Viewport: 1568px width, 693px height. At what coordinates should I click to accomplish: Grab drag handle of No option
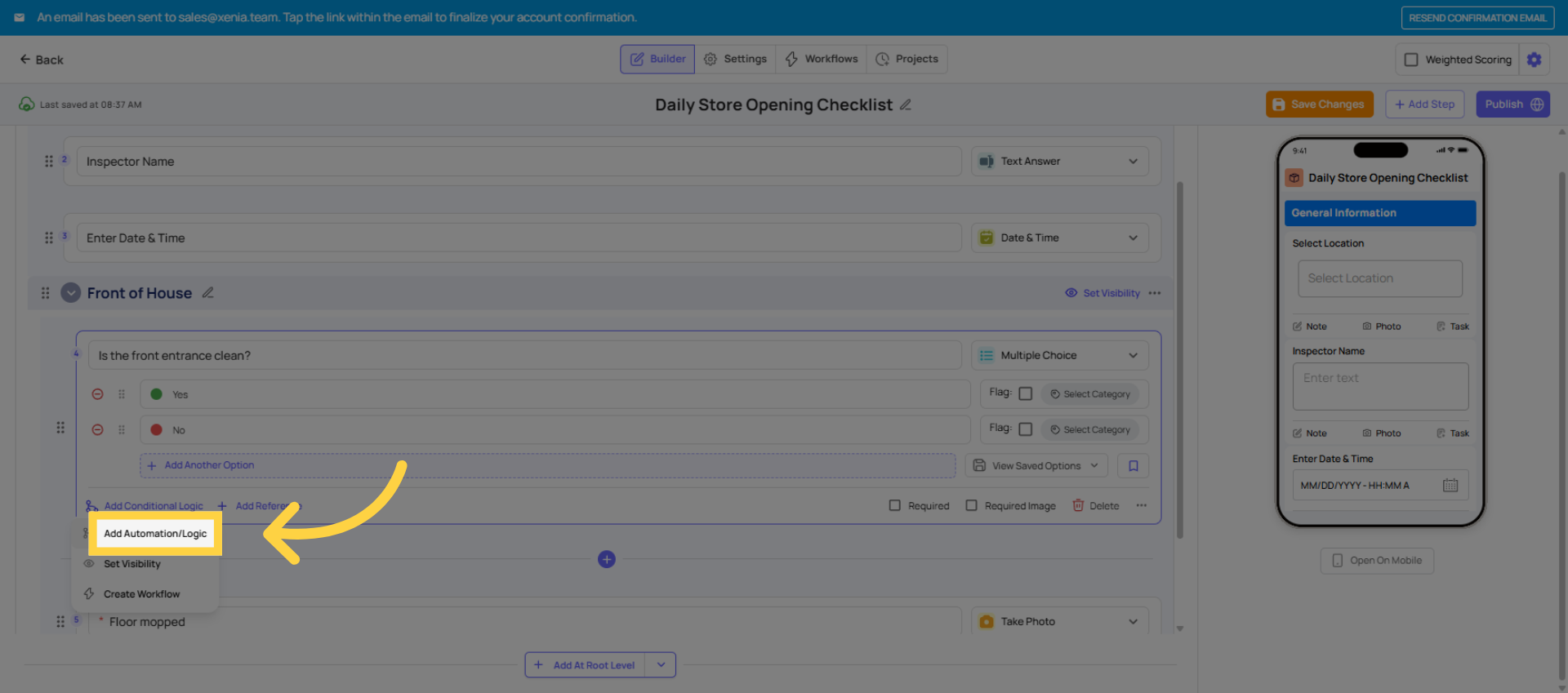click(122, 429)
